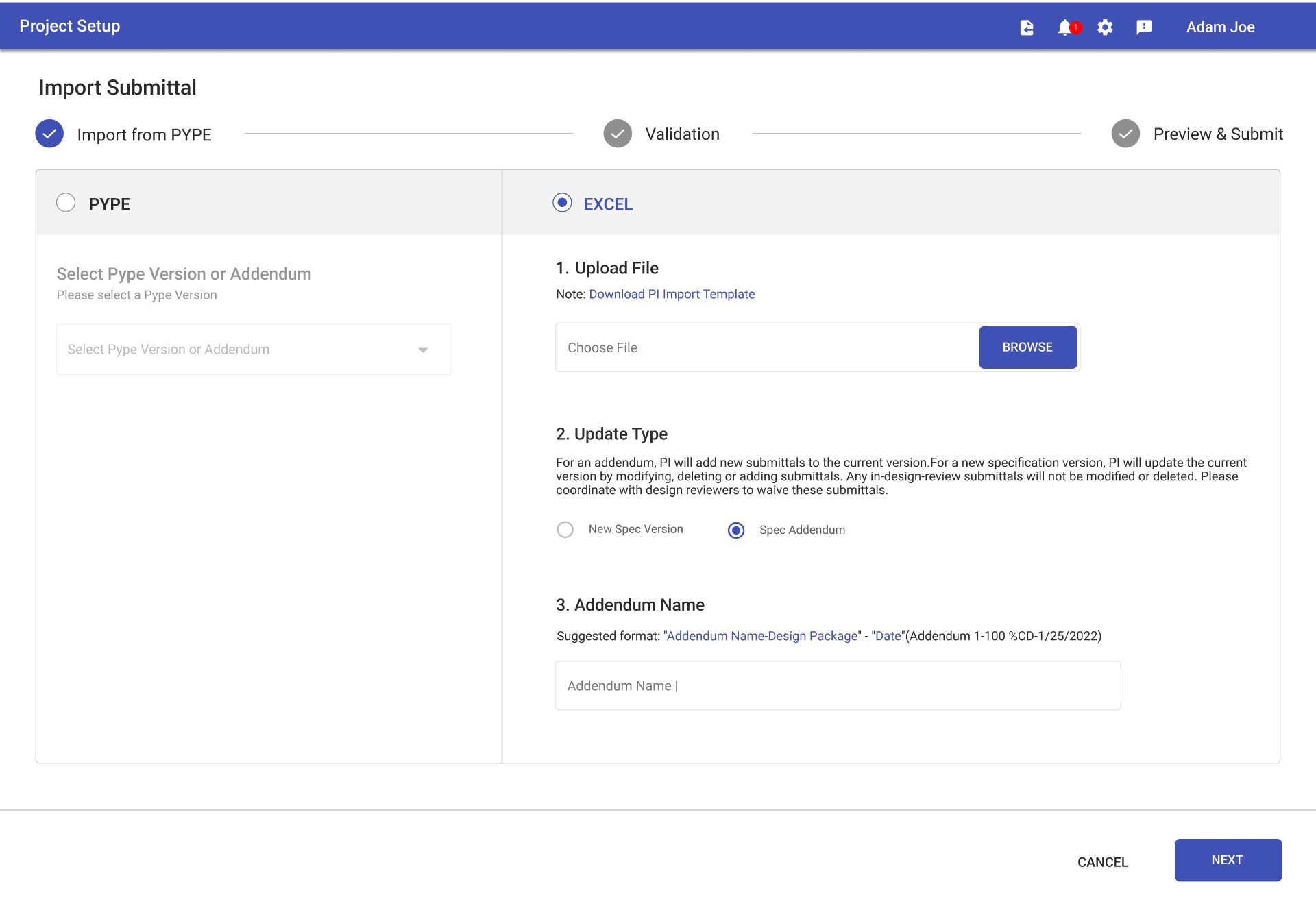Viewport: 1316px width, 906px height.
Task: Click the Validation step circle
Action: tap(618, 133)
